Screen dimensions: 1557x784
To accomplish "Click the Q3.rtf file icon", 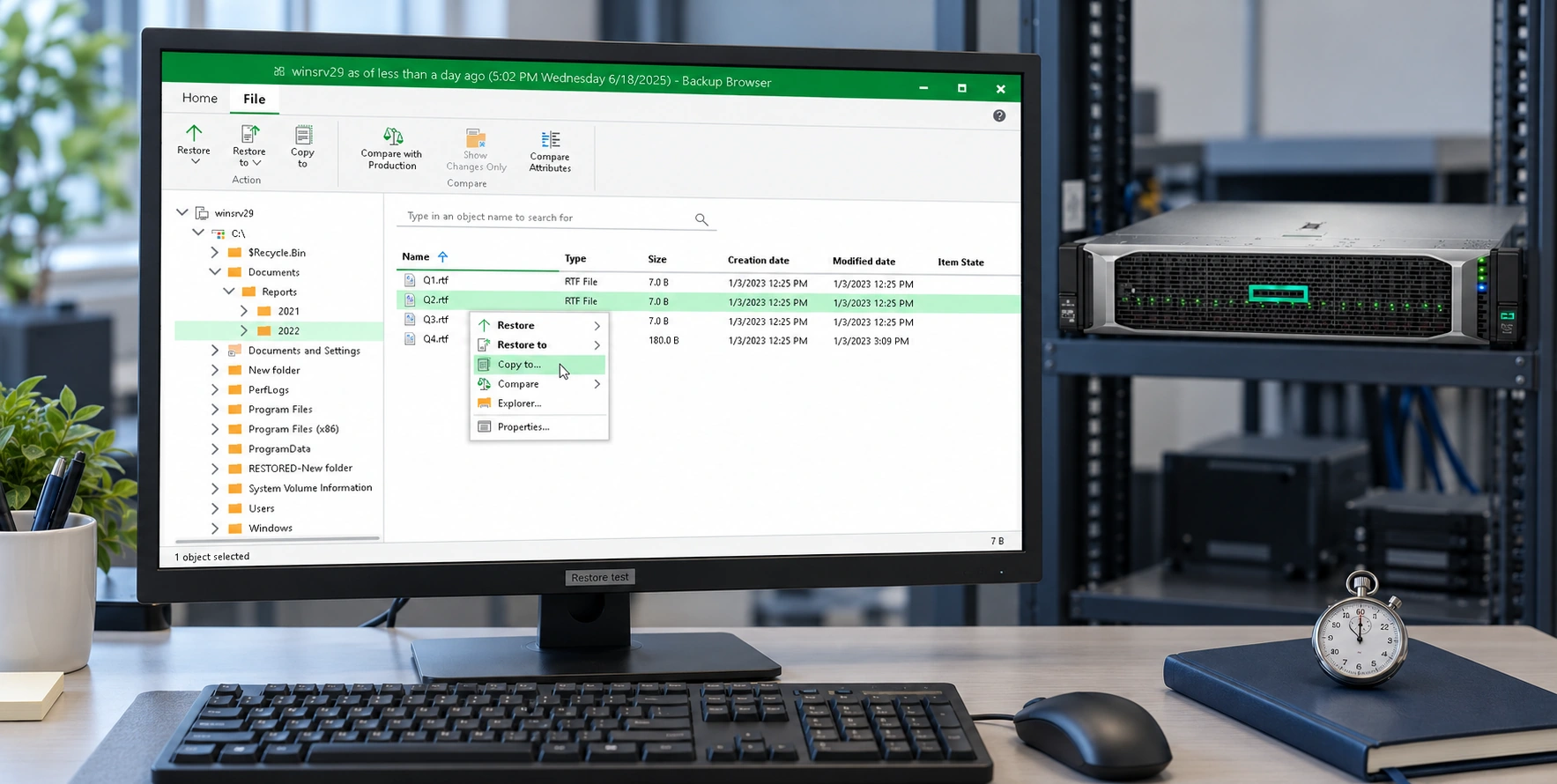I will [x=410, y=319].
